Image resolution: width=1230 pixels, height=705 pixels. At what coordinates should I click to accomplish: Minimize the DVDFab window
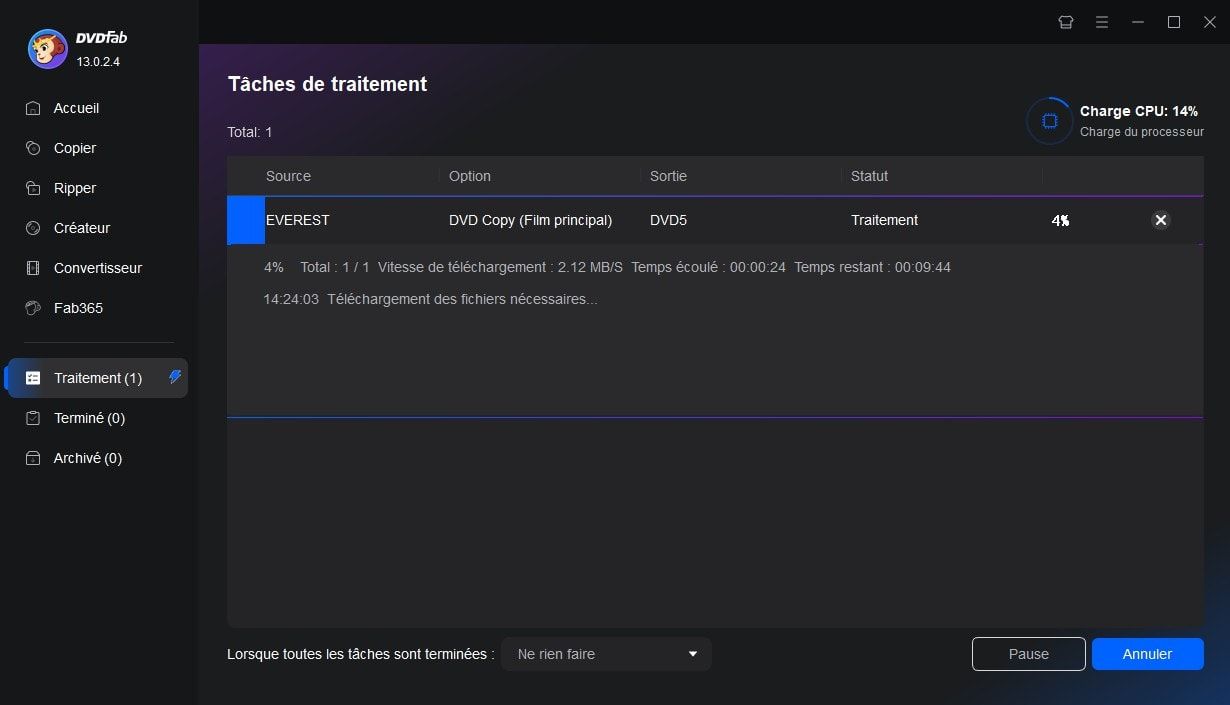coord(1138,22)
